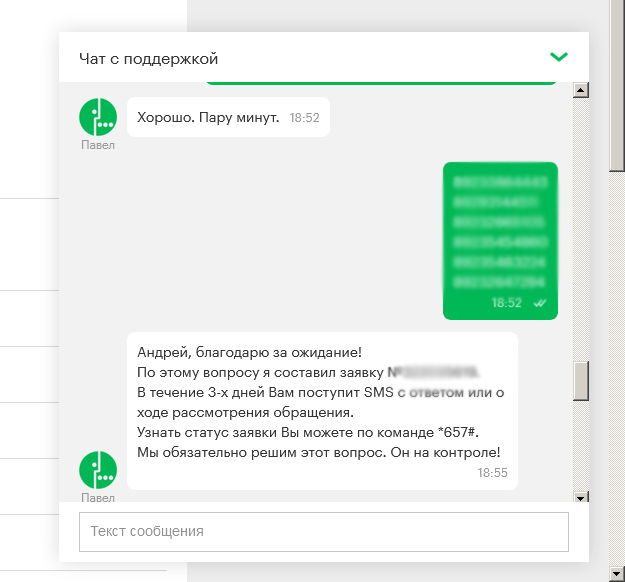
Task: Click the chat scrollbar down arrow
Action: coord(581,497)
